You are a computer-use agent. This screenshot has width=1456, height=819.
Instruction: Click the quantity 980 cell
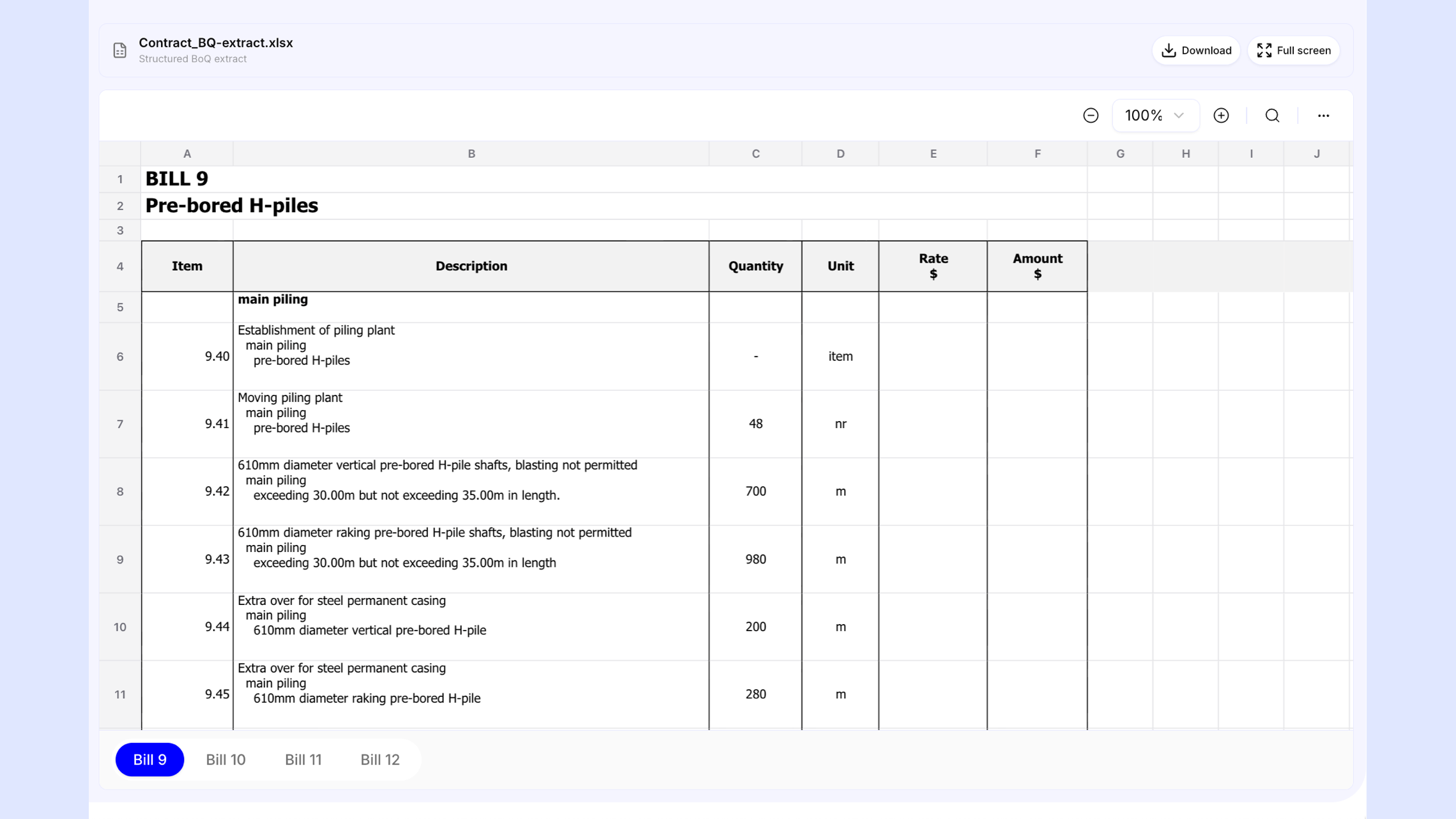pos(756,560)
